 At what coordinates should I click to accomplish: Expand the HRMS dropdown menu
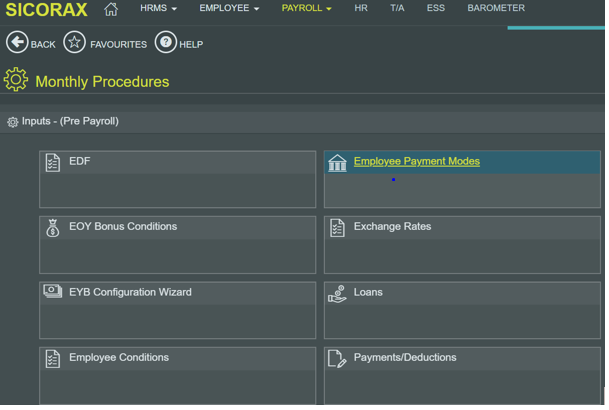158,9
